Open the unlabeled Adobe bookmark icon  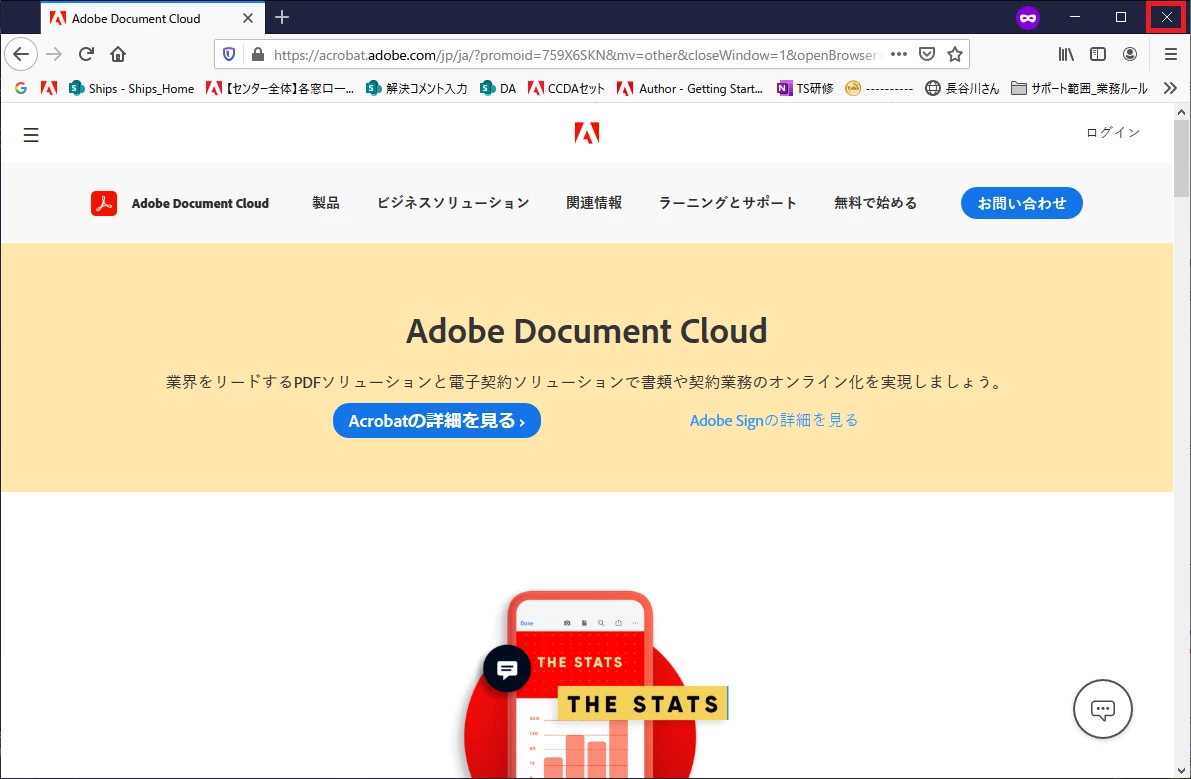click(x=49, y=88)
